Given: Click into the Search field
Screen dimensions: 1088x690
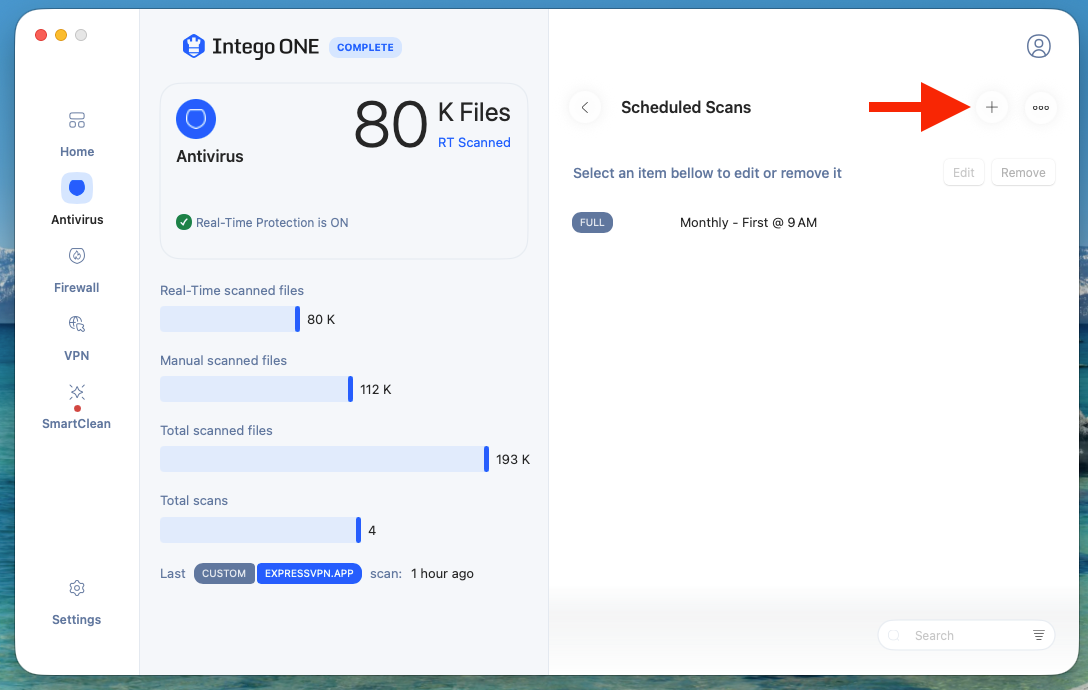Looking at the screenshot, I should (966, 635).
